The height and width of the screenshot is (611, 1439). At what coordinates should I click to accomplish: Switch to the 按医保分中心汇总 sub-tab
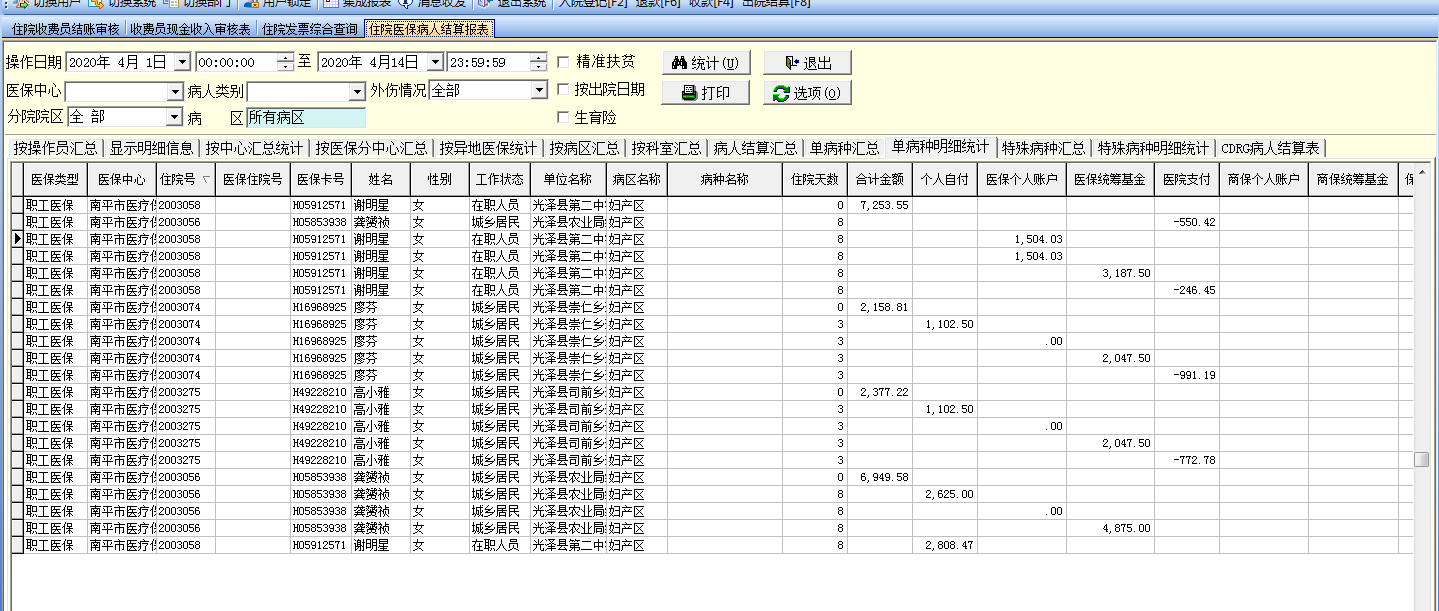(371, 148)
